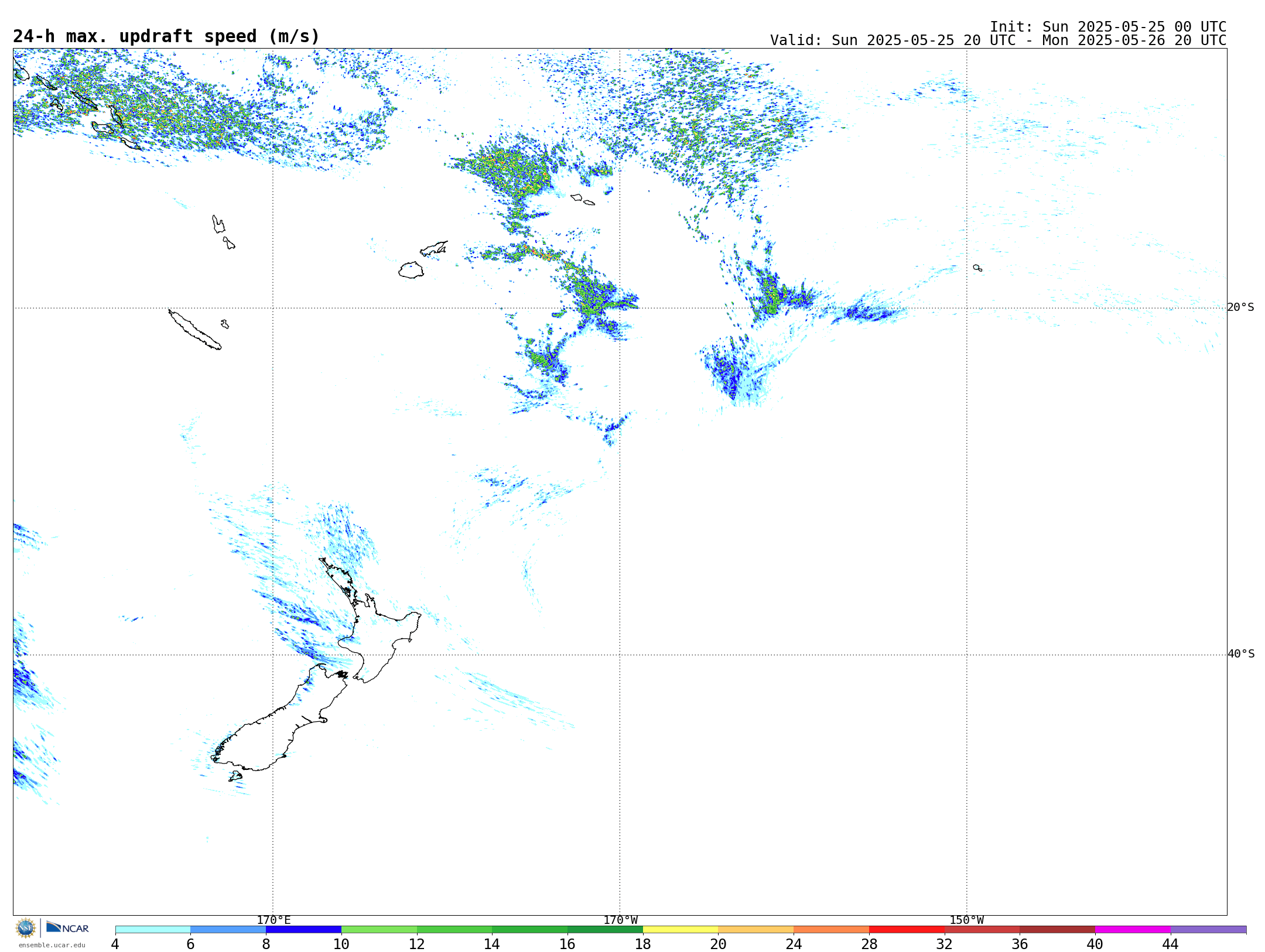Click the dark green 16-18 color swatch

pos(606,930)
